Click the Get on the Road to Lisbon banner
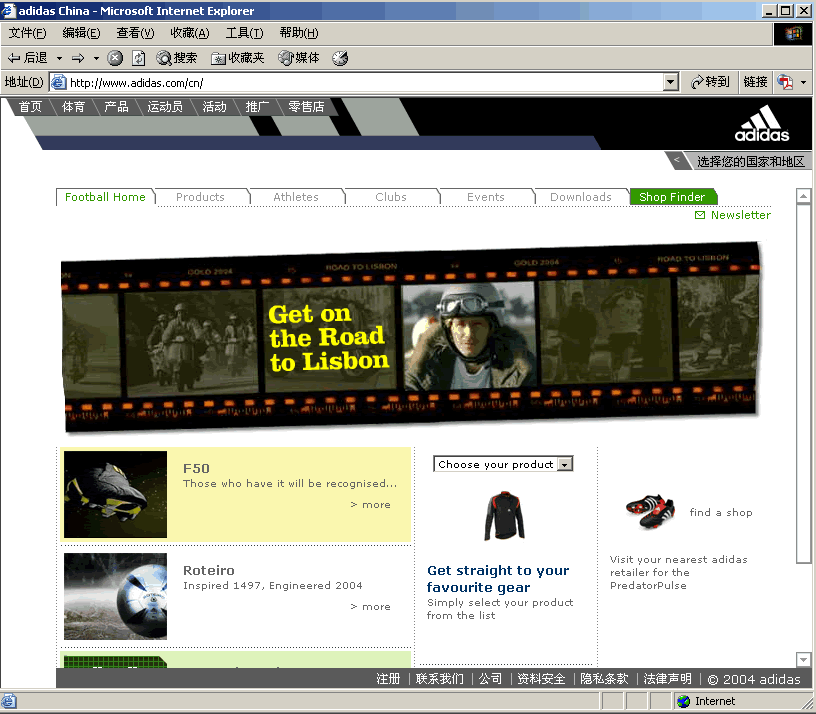This screenshot has height=714, width=816. pos(411,337)
